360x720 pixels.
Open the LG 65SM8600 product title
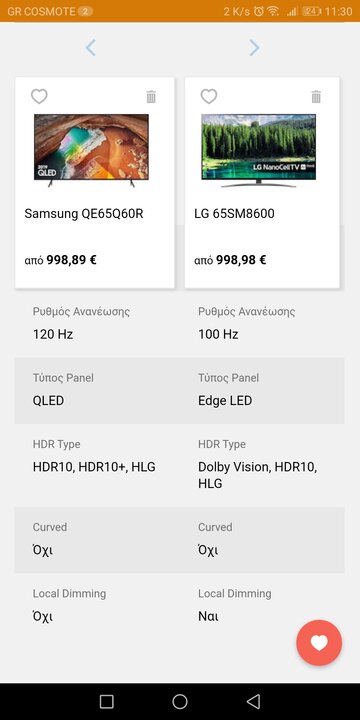234,214
